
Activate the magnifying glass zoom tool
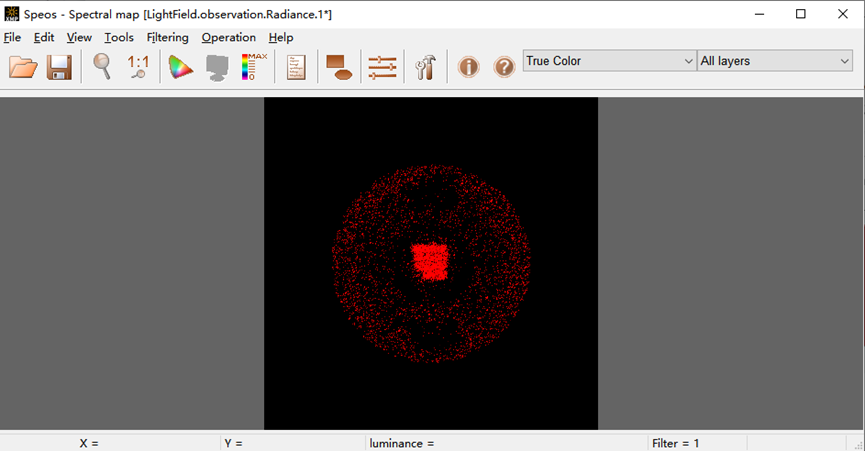pyautogui.click(x=102, y=67)
